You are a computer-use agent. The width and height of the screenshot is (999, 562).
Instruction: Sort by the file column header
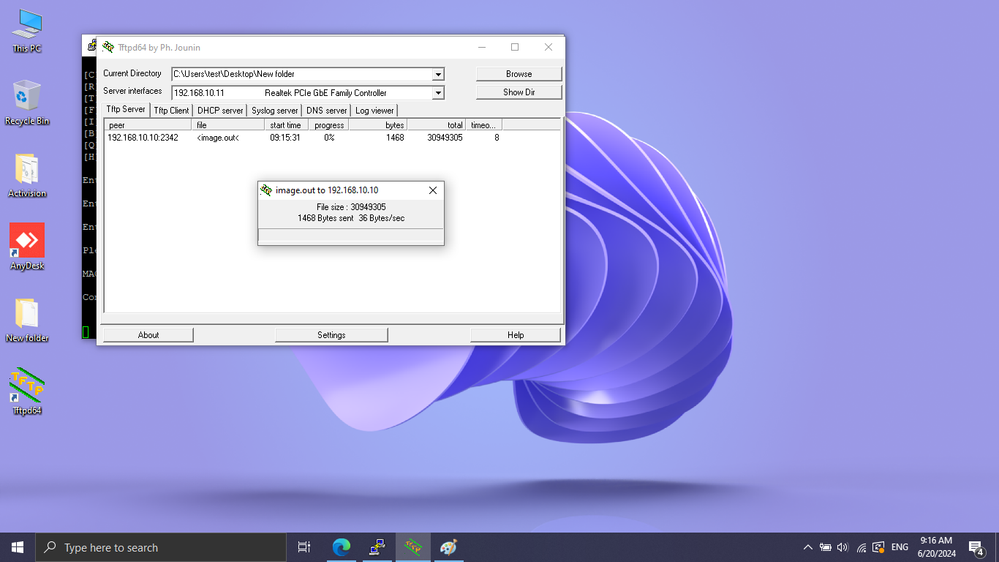228,126
